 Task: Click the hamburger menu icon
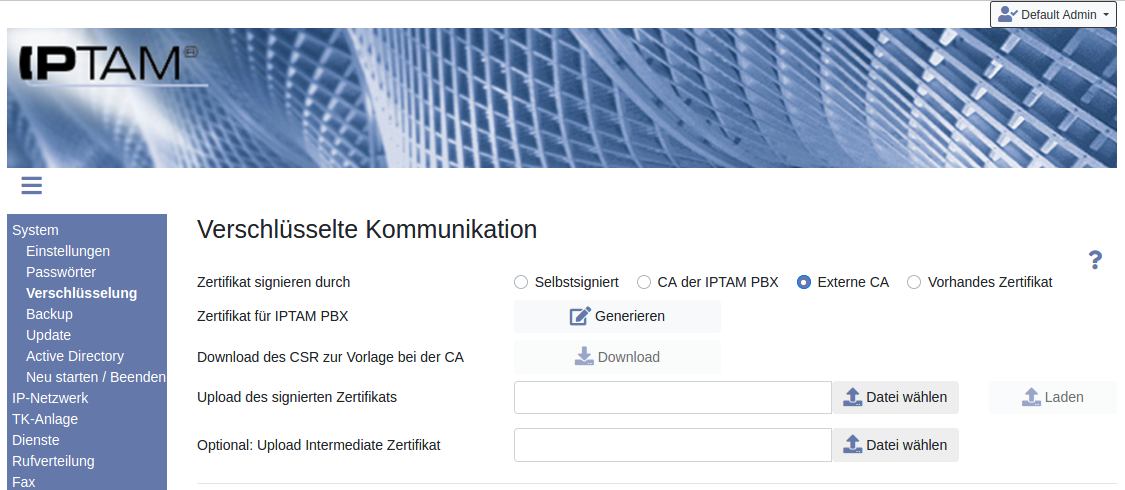click(x=31, y=185)
